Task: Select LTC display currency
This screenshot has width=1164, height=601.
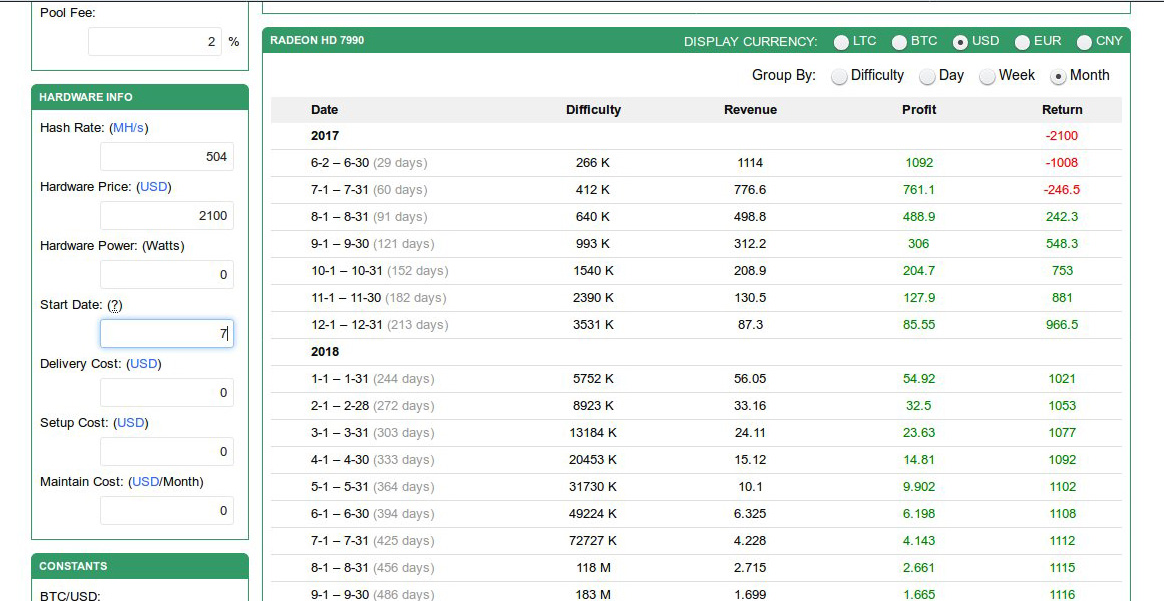Action: 841,42
